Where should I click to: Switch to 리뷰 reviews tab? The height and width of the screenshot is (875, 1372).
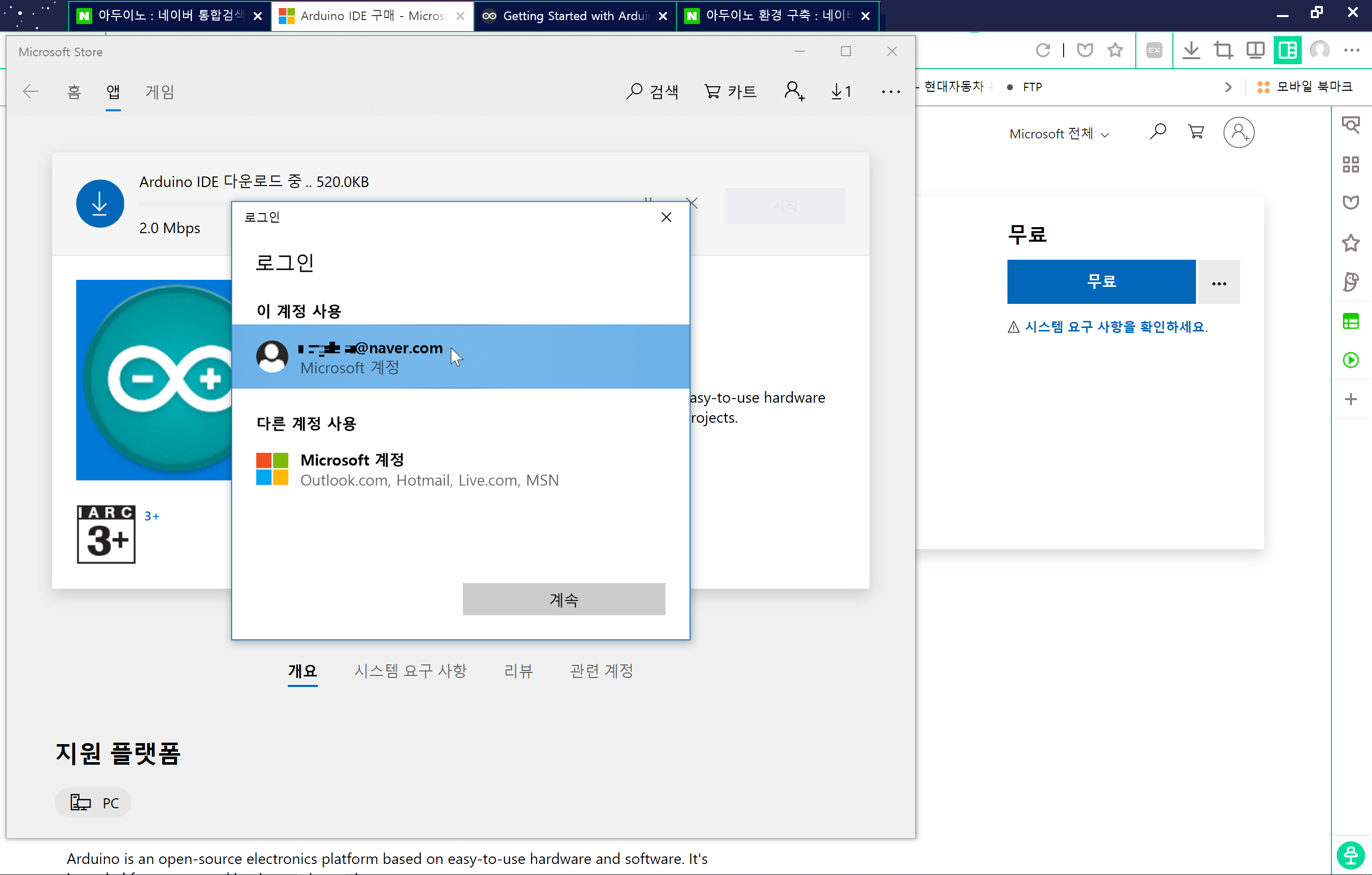[x=519, y=671]
